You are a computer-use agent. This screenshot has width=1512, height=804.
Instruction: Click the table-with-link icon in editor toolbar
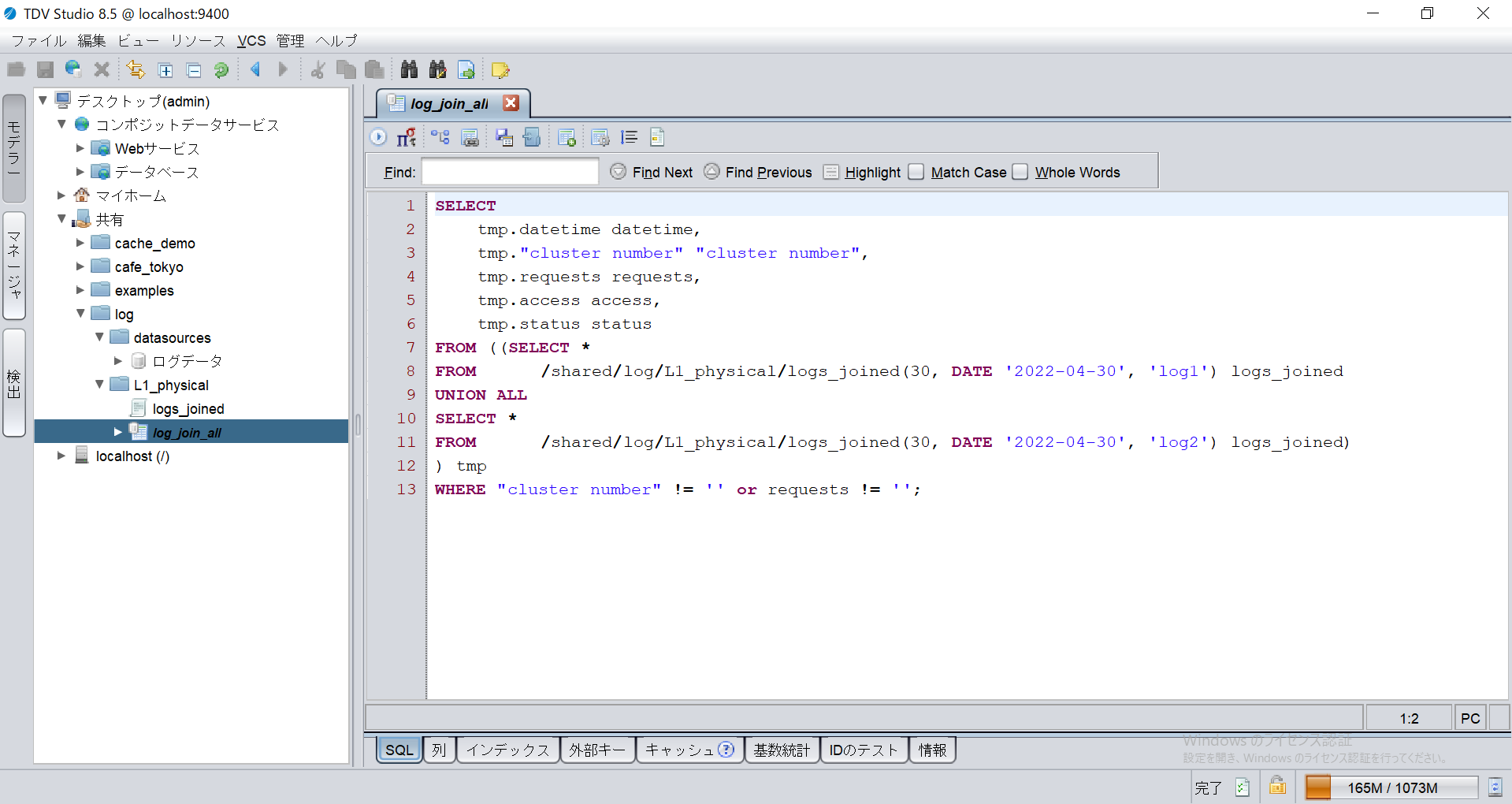click(470, 138)
